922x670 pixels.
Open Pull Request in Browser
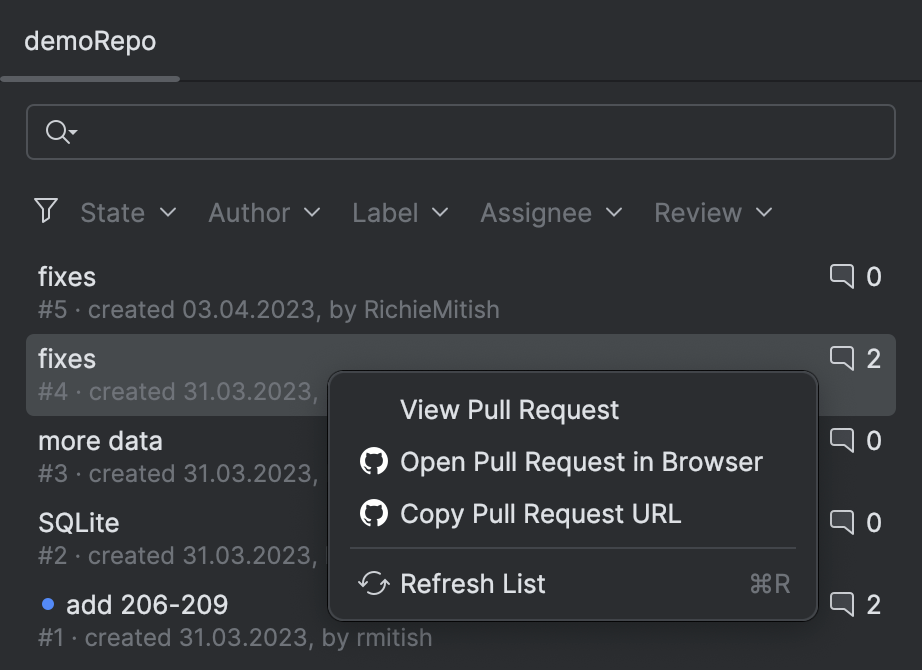(x=580, y=461)
